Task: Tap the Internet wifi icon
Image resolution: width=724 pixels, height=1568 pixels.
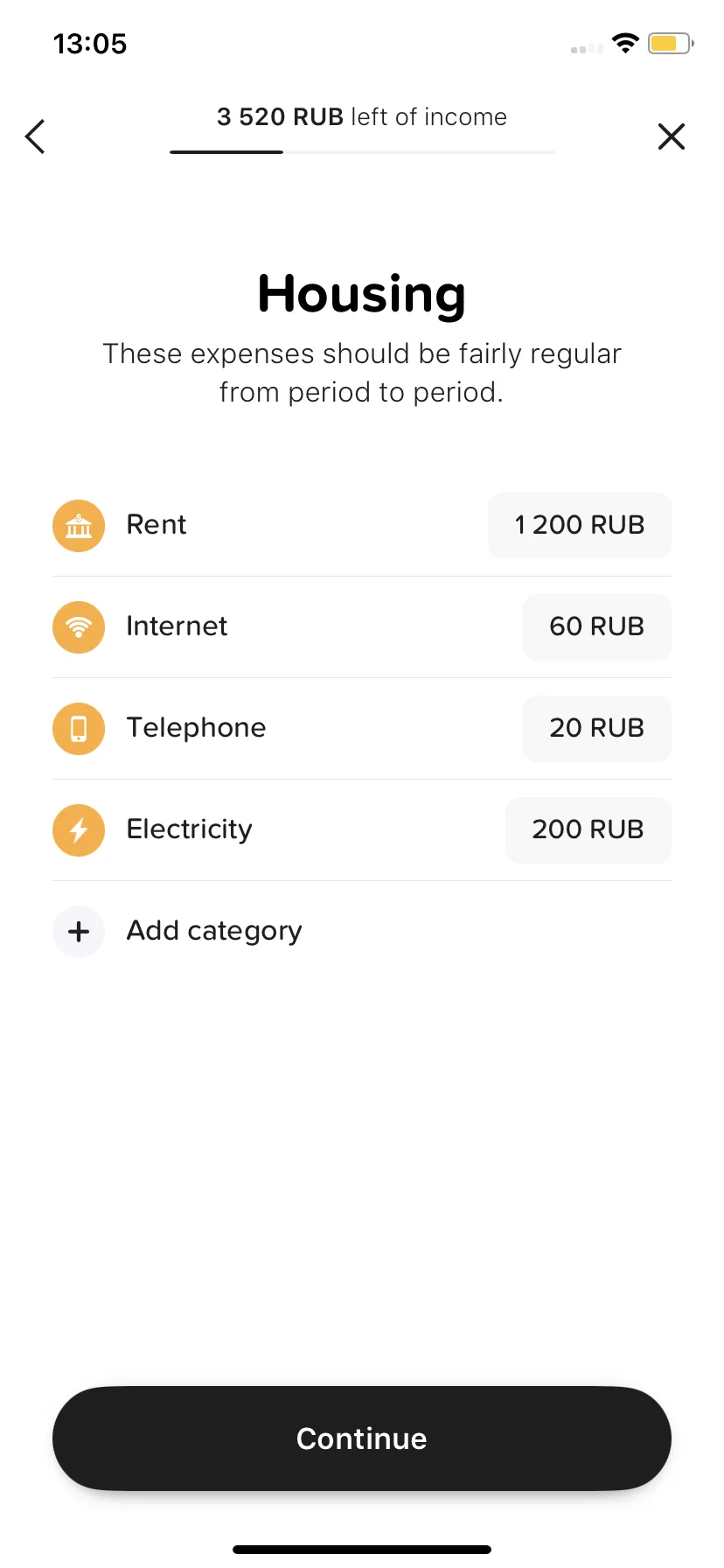Action: click(x=79, y=627)
